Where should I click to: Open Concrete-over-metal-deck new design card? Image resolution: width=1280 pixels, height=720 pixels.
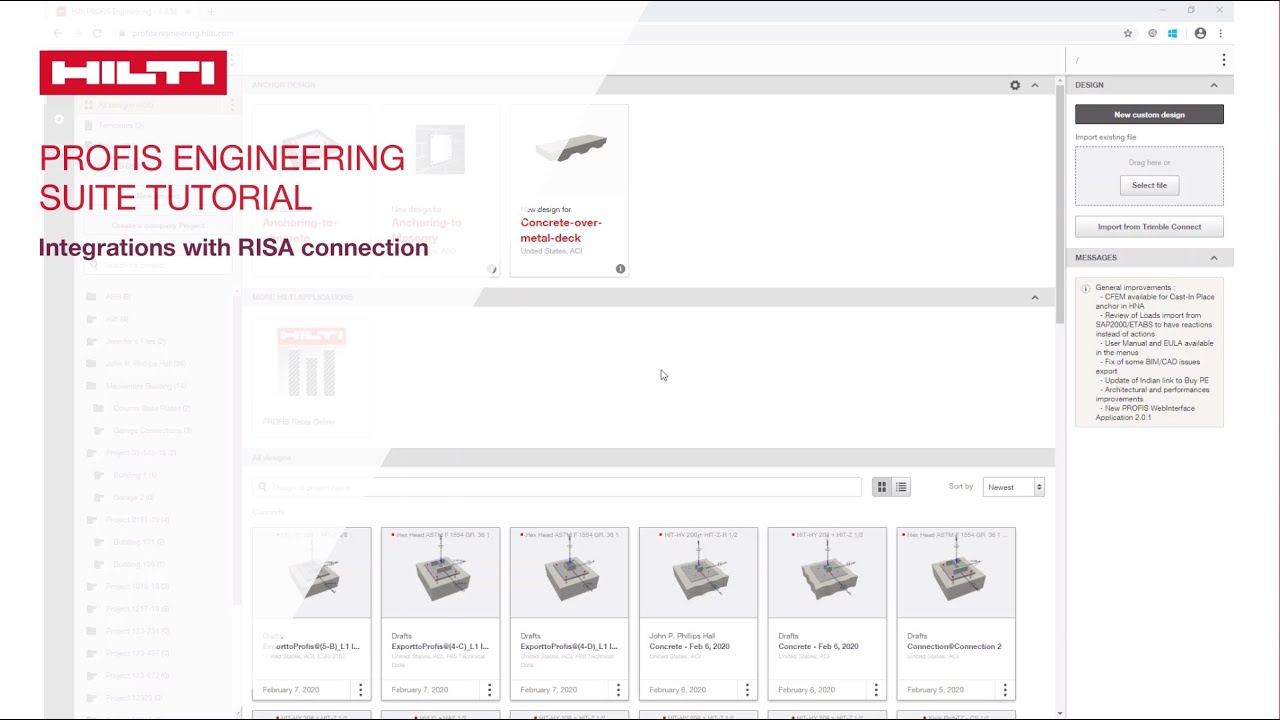(569, 190)
